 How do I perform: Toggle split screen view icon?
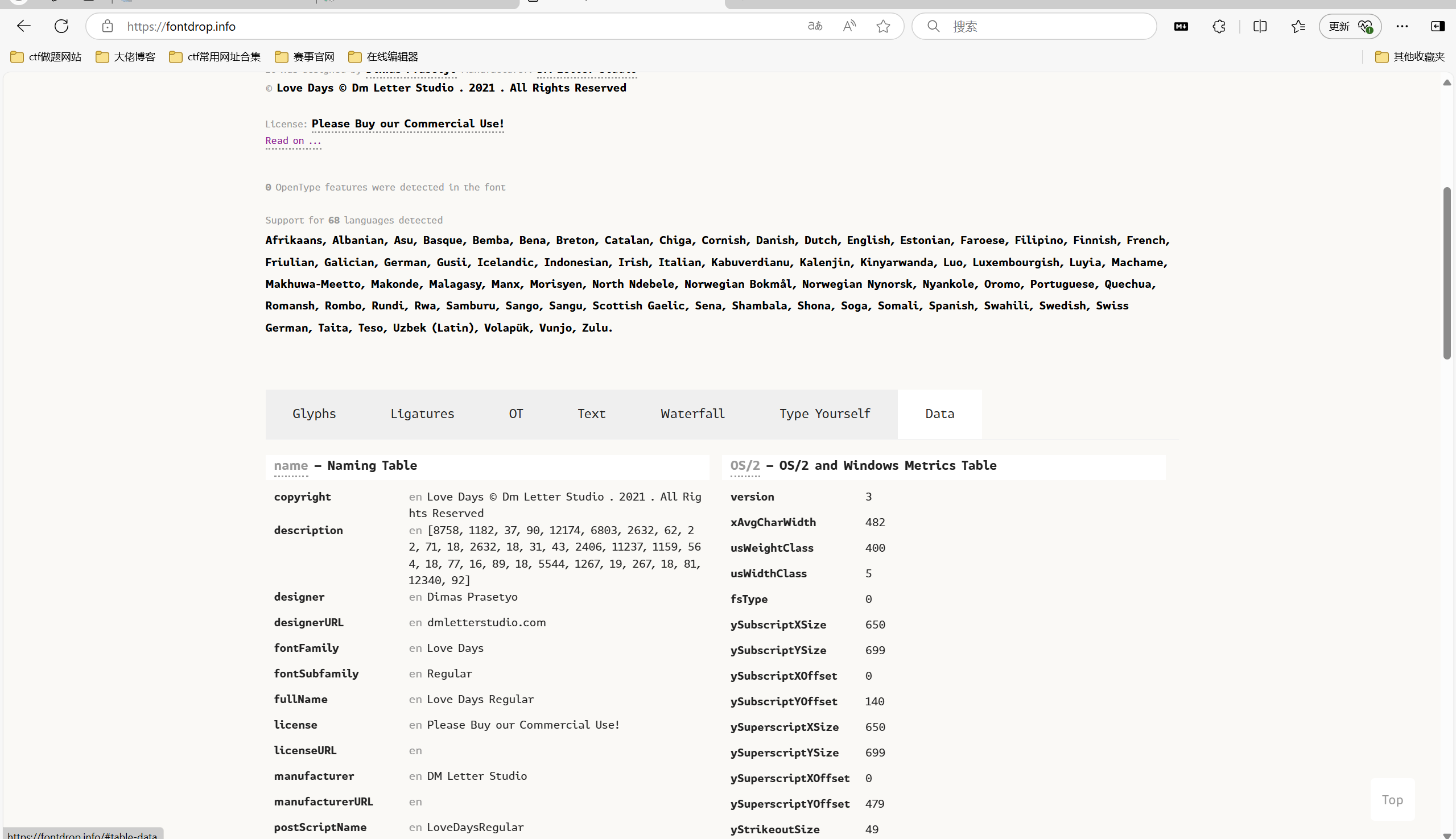pos(1260,26)
